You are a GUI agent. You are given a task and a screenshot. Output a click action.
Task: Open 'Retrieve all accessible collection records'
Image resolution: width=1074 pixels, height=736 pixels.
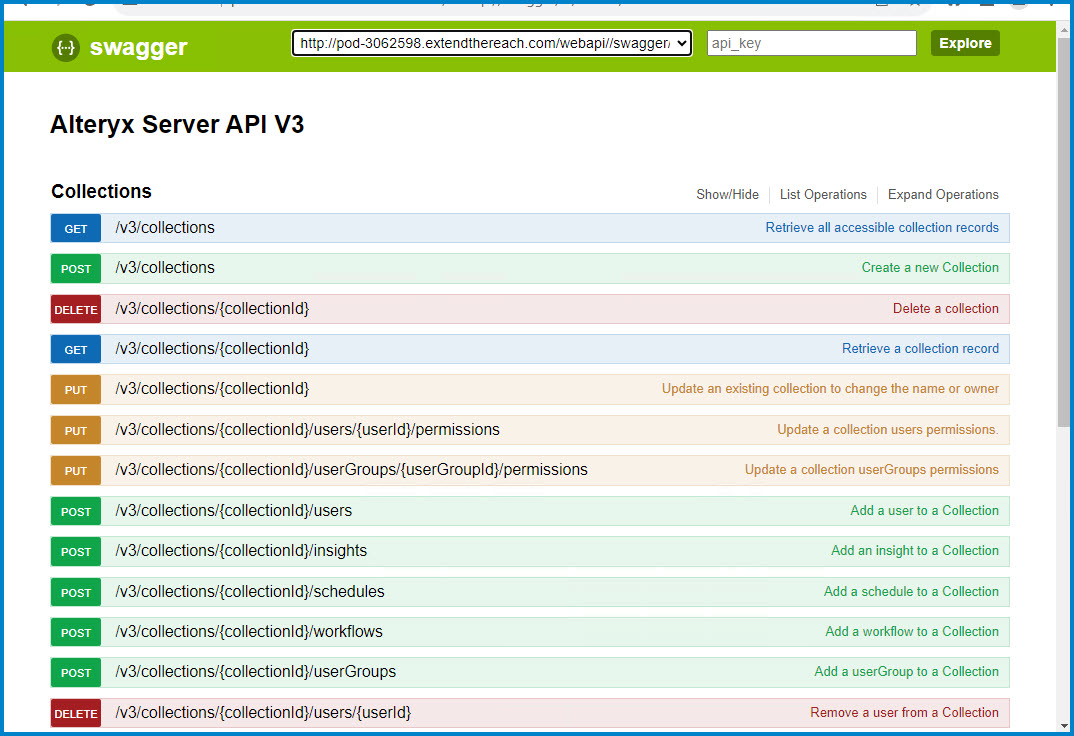pyautogui.click(x=881, y=228)
